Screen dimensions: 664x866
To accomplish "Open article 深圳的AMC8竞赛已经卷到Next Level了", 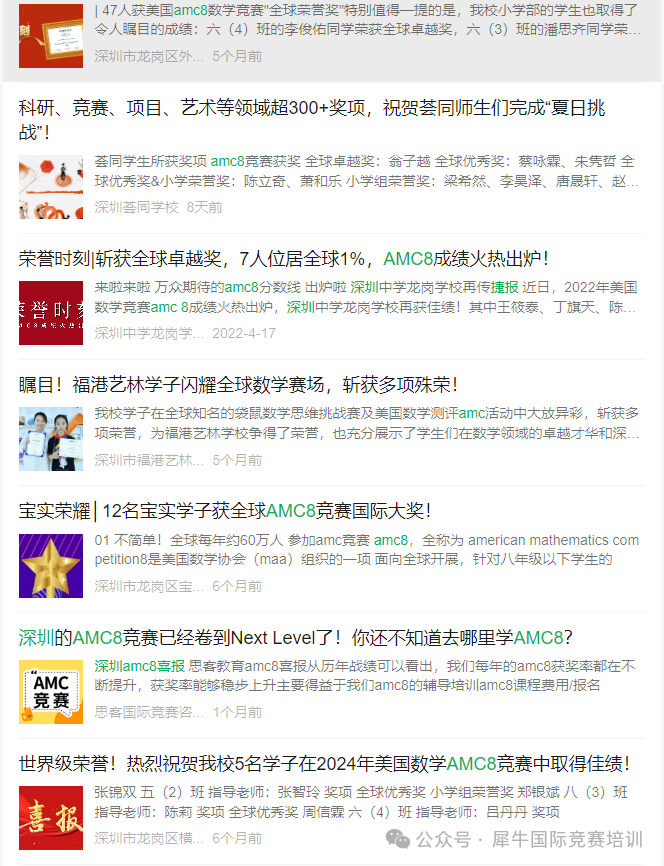I will click(x=296, y=637).
